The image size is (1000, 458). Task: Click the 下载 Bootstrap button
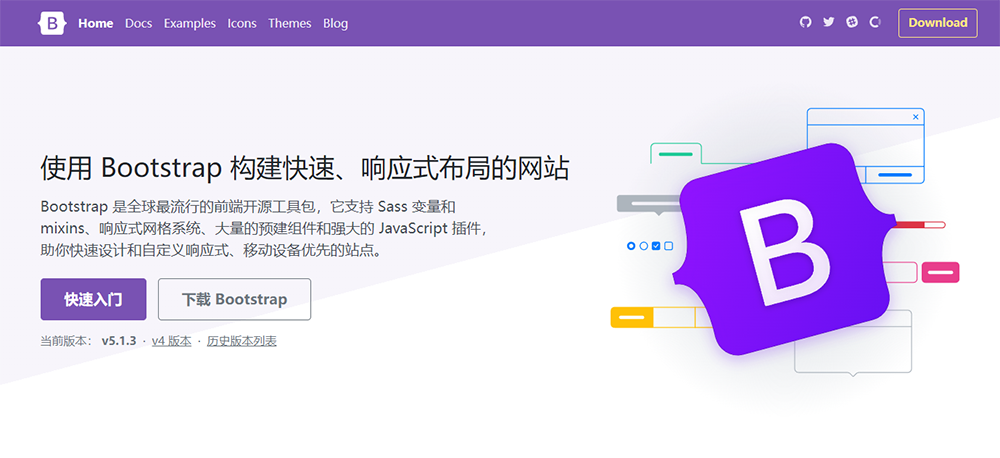click(235, 299)
